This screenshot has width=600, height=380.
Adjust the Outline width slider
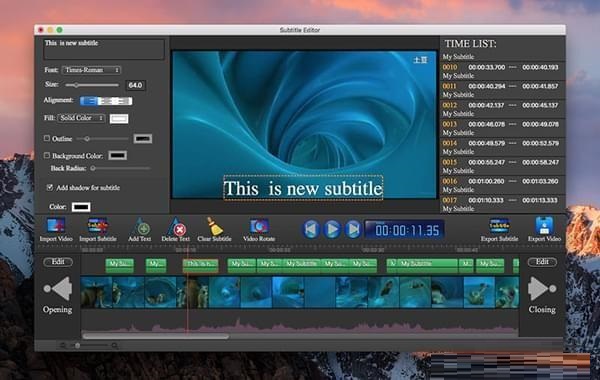(x=103, y=139)
